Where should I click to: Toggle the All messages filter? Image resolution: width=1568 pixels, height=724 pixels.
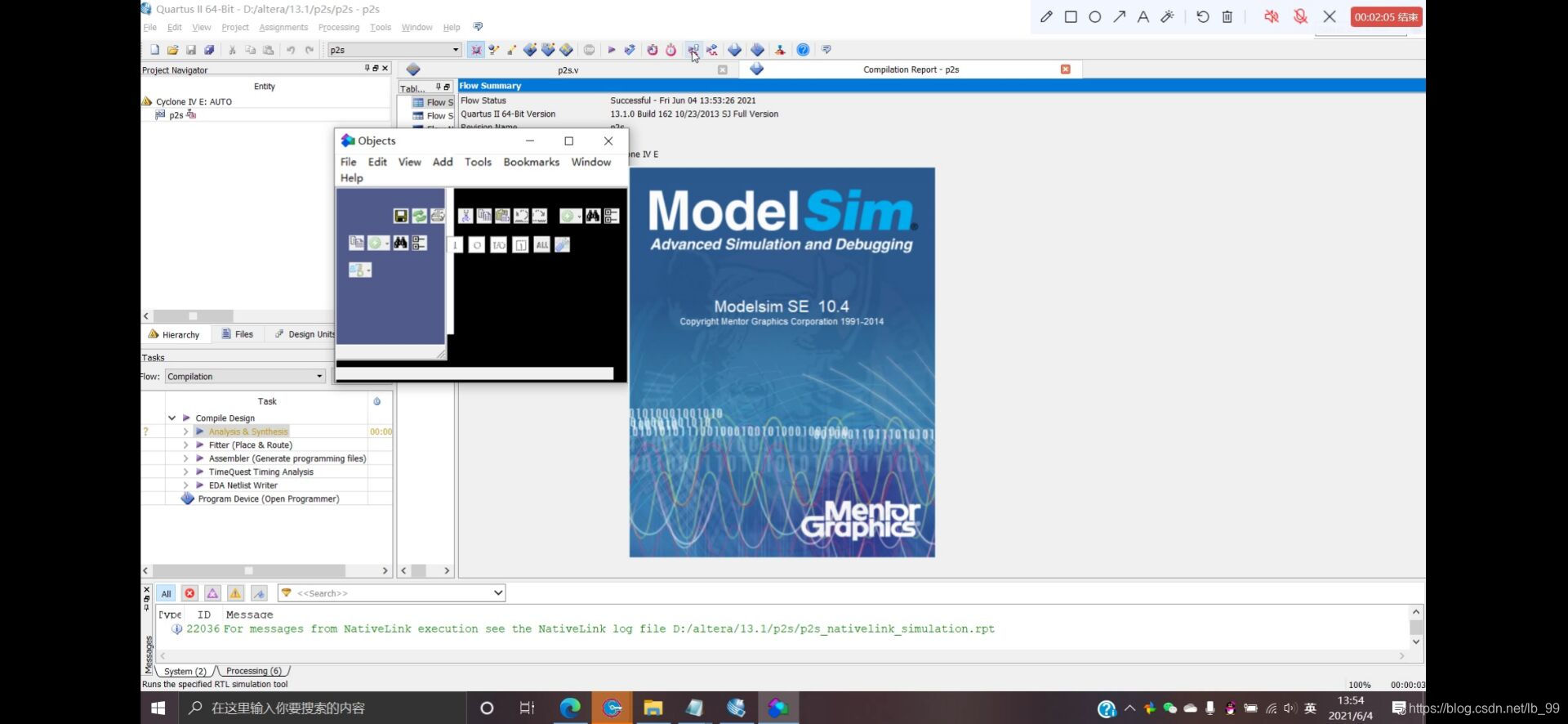[x=166, y=594]
